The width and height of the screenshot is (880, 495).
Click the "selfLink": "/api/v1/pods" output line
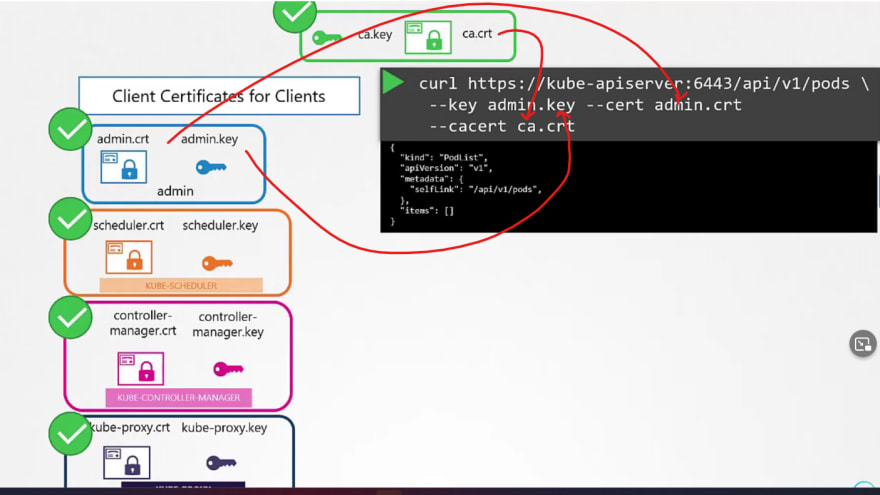(x=476, y=190)
